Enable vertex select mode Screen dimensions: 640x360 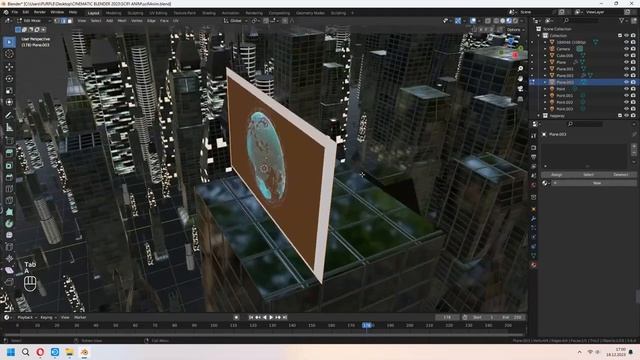point(57,20)
